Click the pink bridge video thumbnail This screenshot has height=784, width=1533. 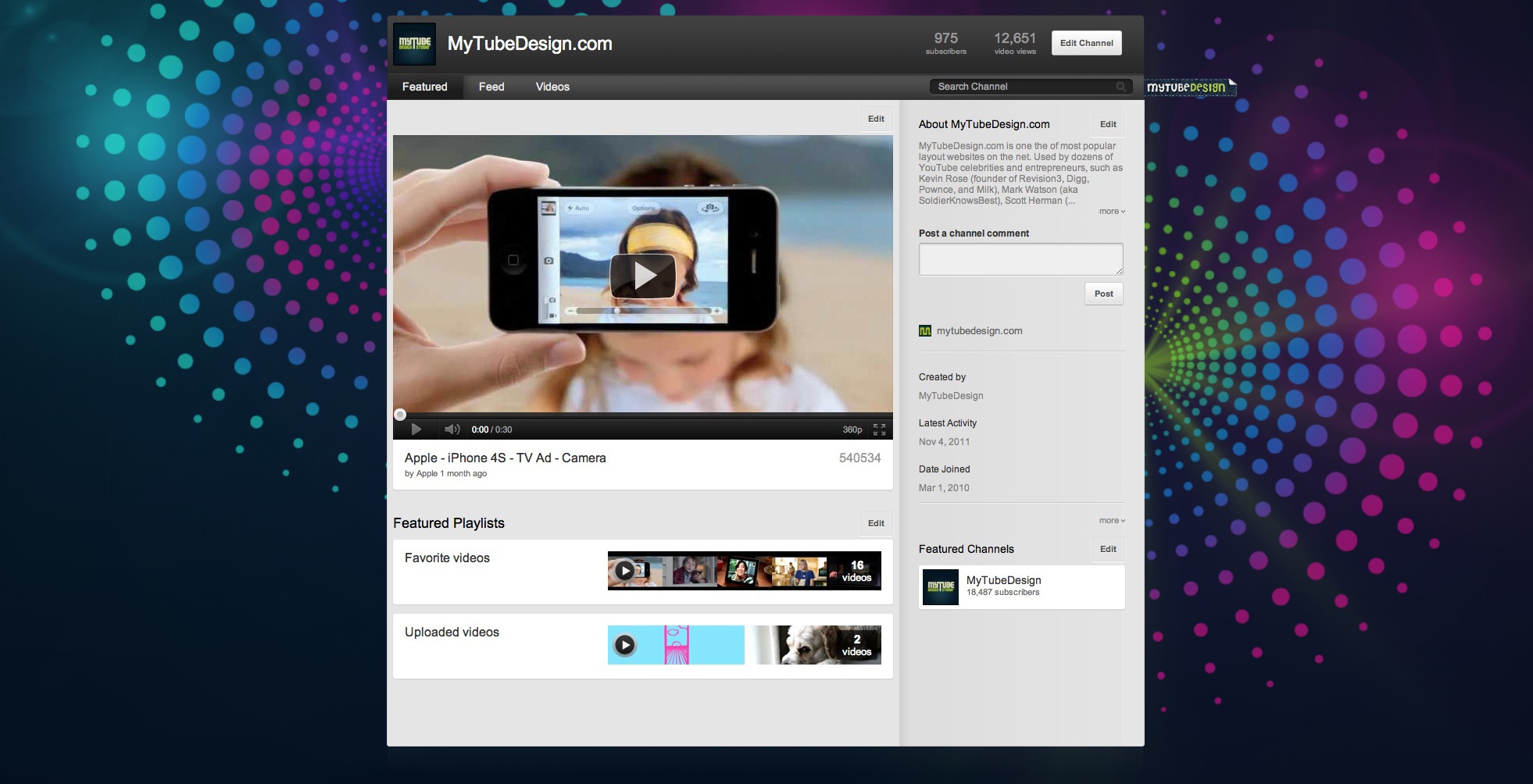point(676,645)
